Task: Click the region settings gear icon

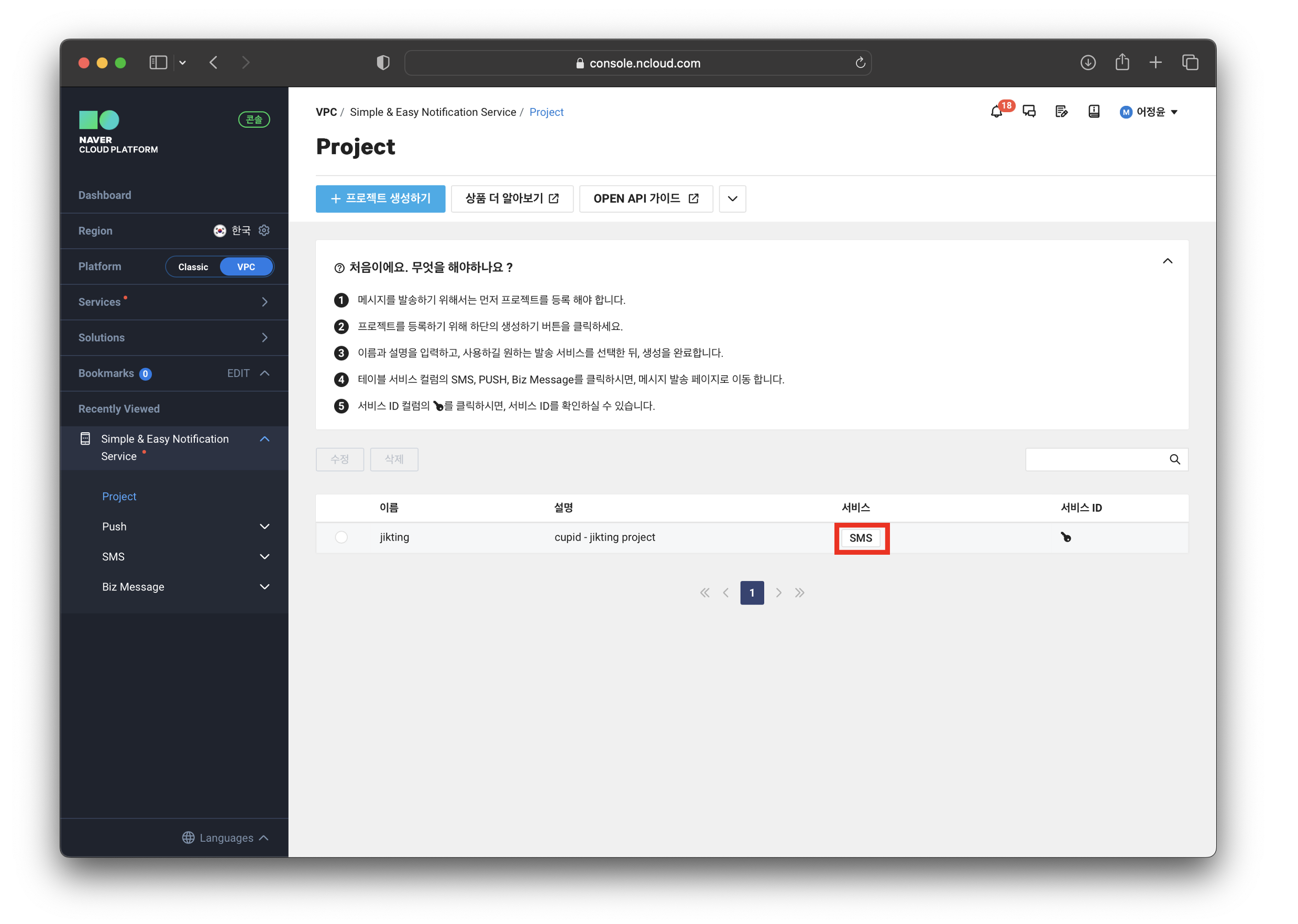Action: pos(264,230)
